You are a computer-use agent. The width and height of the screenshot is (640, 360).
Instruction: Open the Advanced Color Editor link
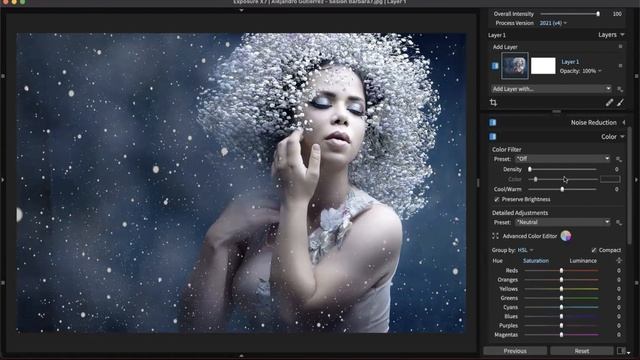(x=530, y=236)
